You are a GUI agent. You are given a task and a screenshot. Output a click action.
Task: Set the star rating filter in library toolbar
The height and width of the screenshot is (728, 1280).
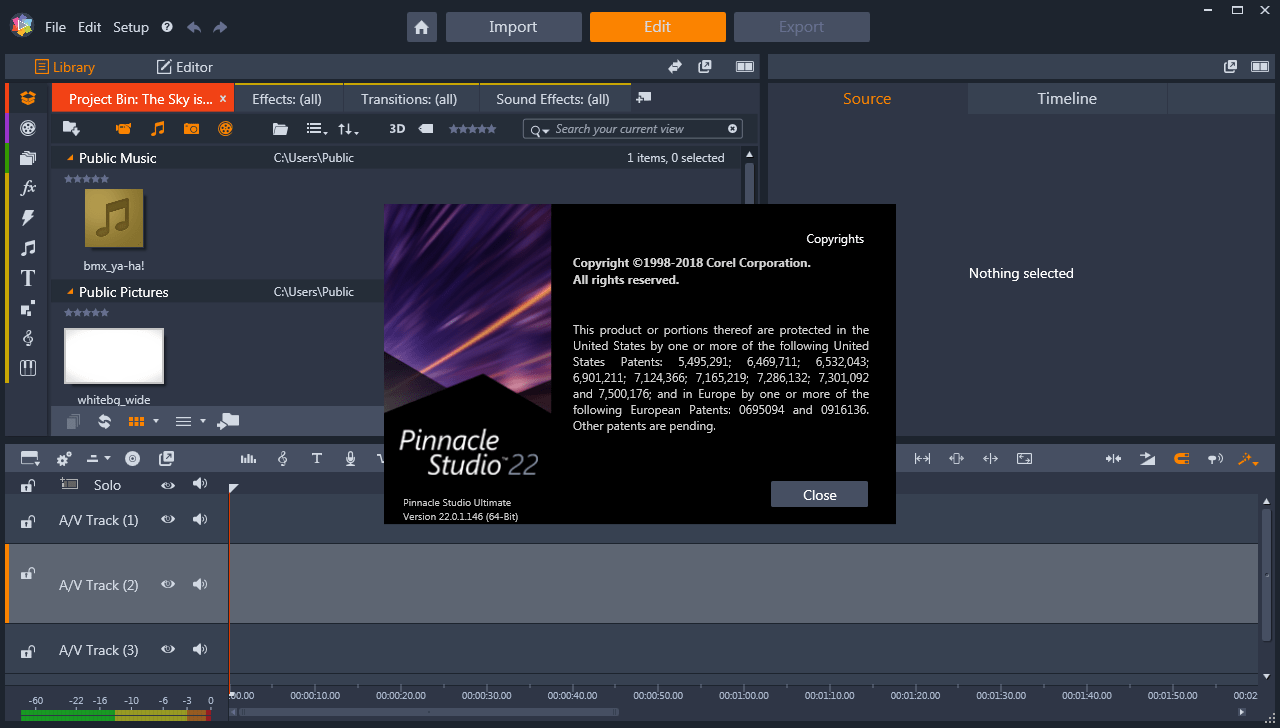472,129
